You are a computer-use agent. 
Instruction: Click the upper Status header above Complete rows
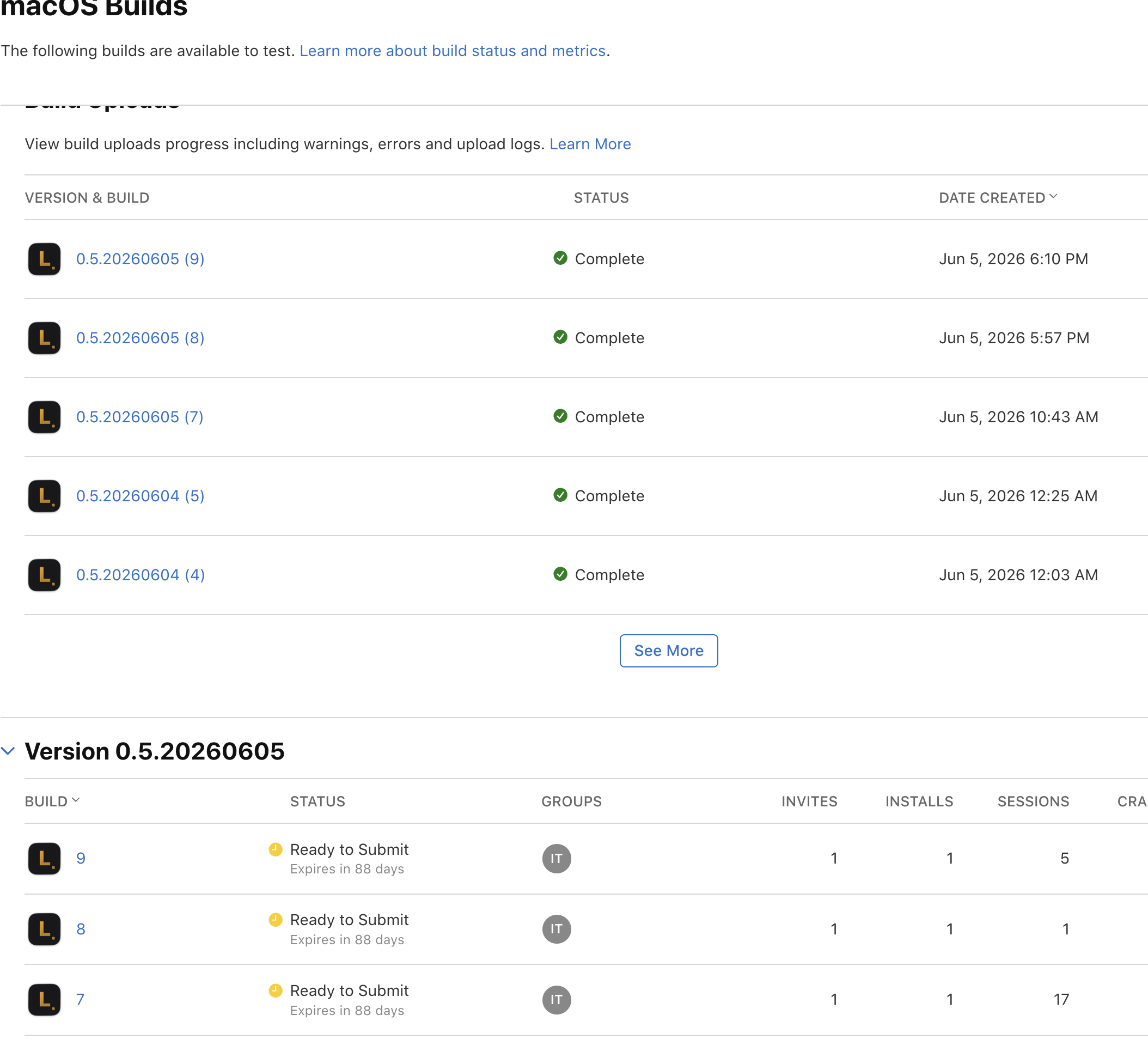pos(601,198)
